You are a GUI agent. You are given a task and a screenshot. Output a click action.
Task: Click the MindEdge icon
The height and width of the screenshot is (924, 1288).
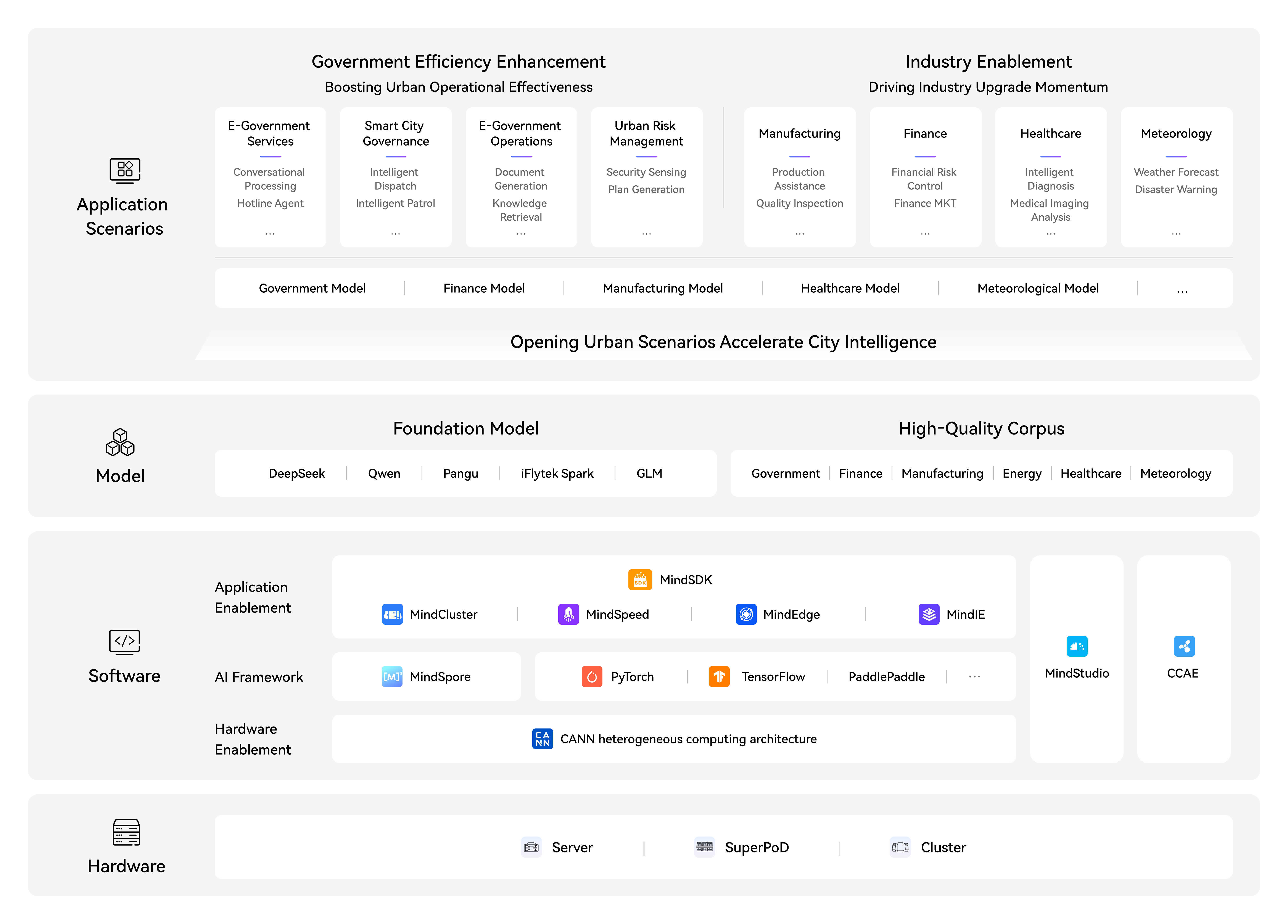click(746, 614)
